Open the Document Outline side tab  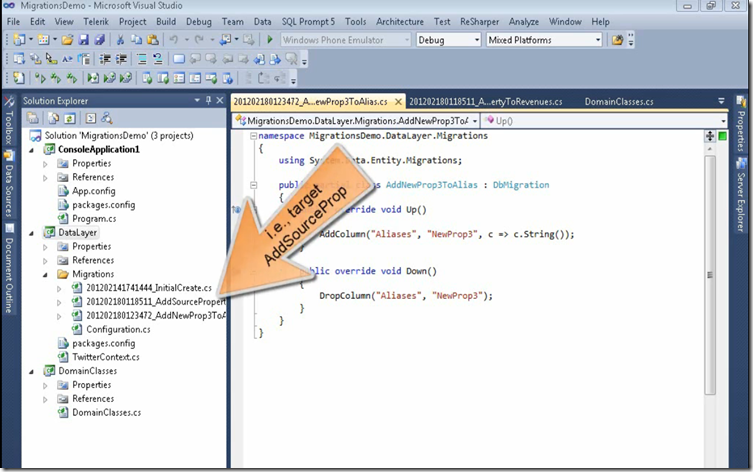(x=9, y=269)
